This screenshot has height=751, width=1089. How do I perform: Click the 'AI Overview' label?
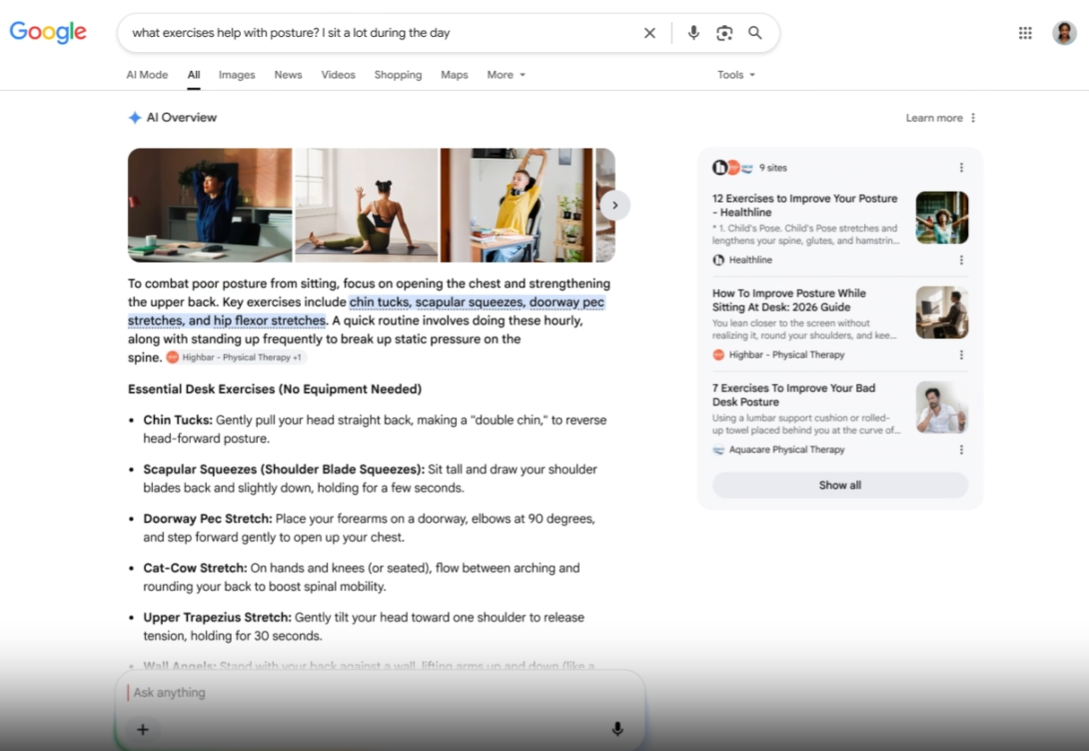(x=181, y=117)
